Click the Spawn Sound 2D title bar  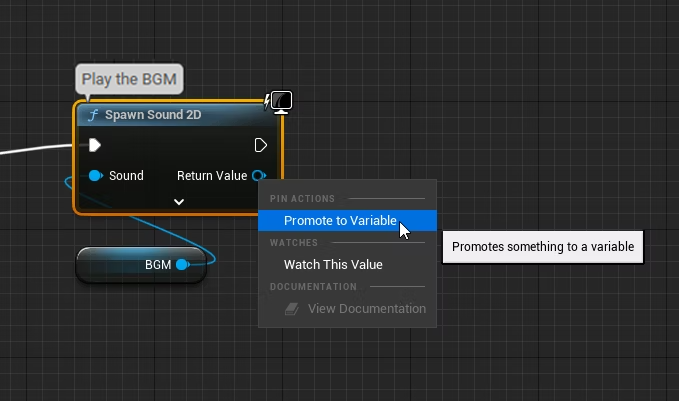pos(170,115)
